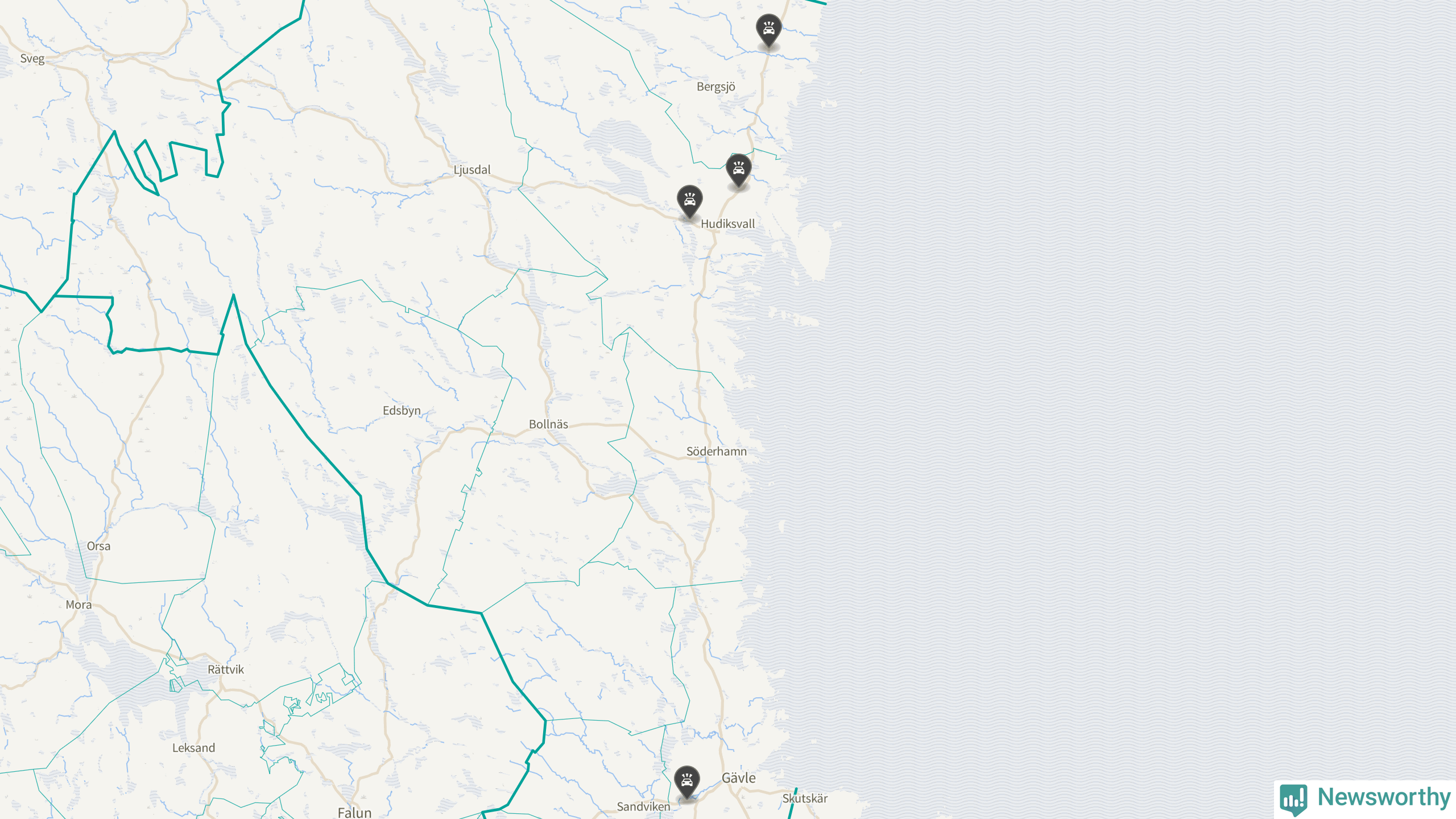Click the Falun city label
The height and width of the screenshot is (819, 1456).
(354, 813)
